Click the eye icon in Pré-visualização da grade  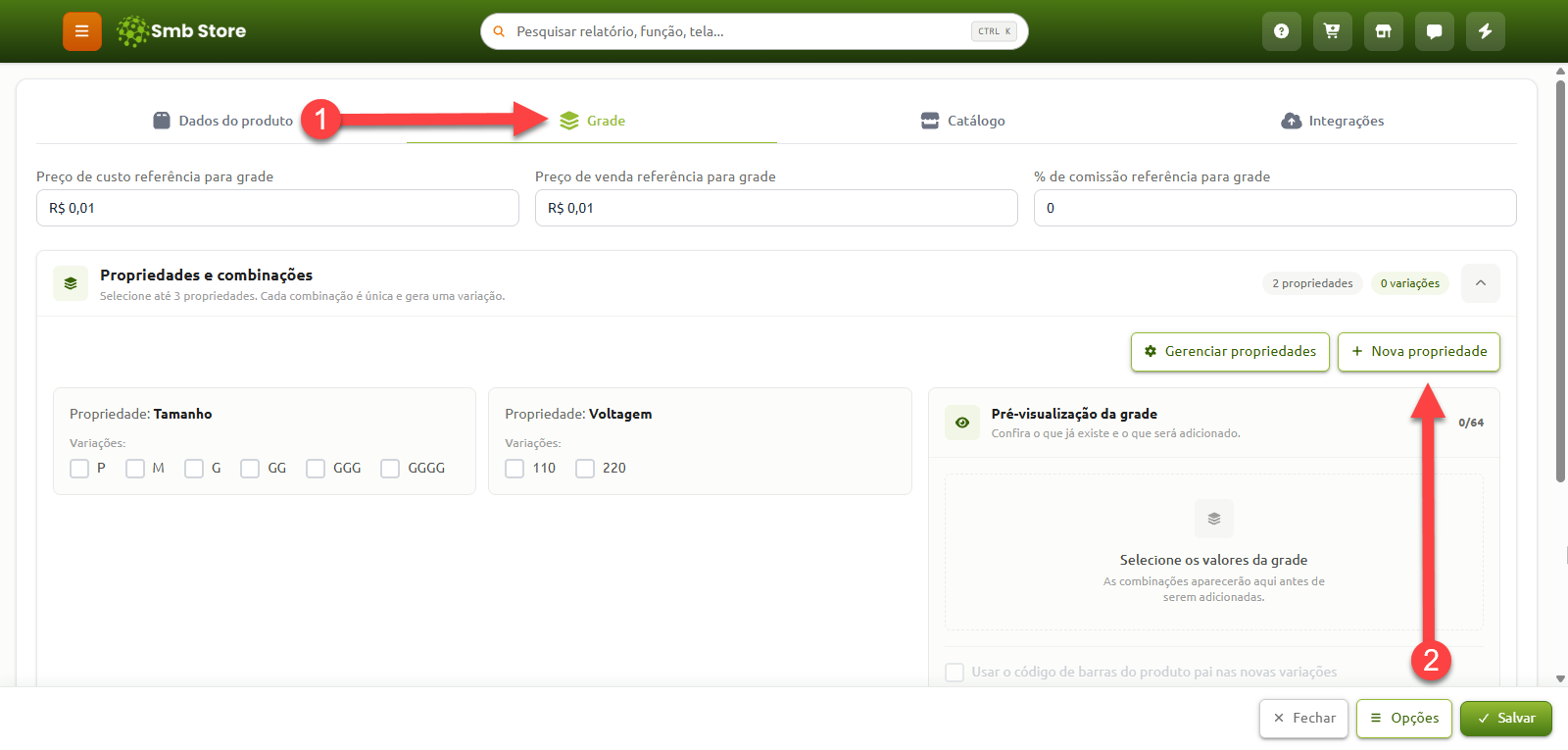tap(962, 423)
